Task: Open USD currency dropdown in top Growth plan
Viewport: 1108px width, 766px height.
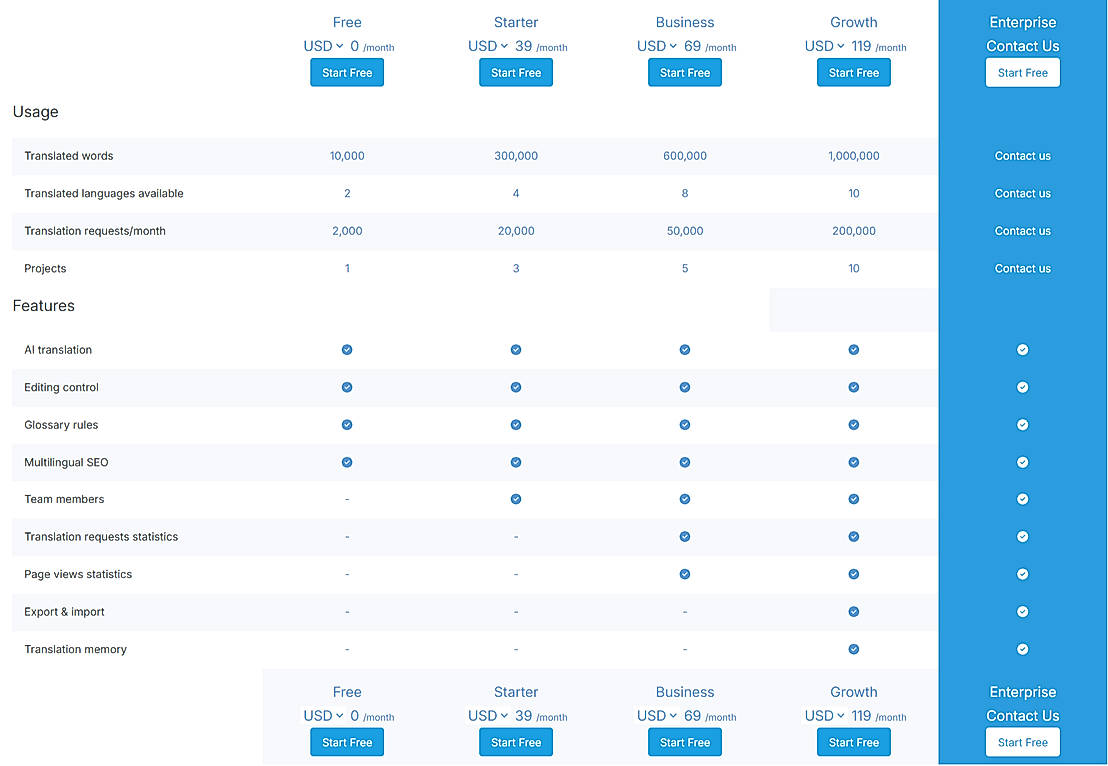Action: pos(825,46)
